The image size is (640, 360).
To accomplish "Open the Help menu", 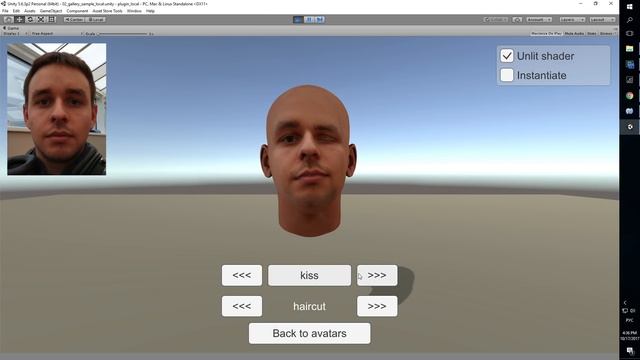I will 150,11.
